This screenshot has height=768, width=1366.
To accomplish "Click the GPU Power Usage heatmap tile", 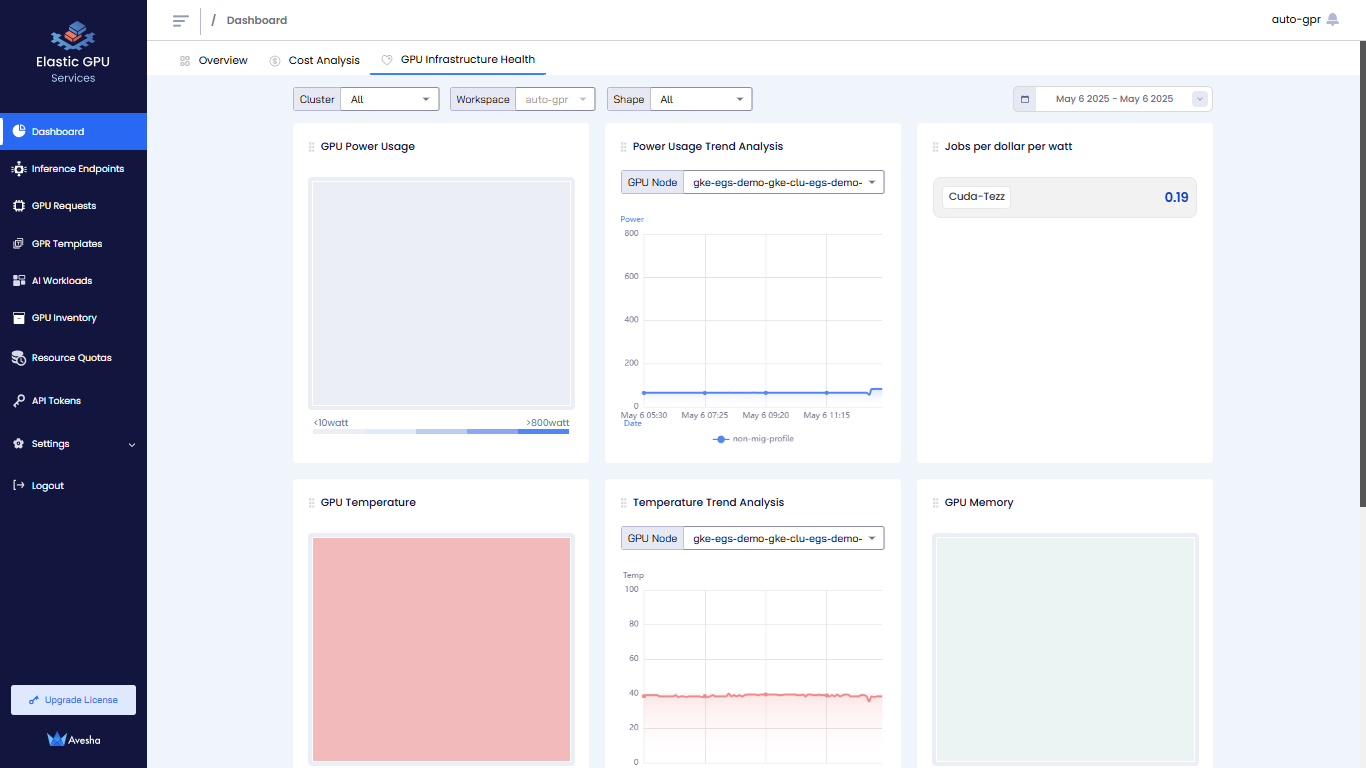I will click(x=441, y=293).
